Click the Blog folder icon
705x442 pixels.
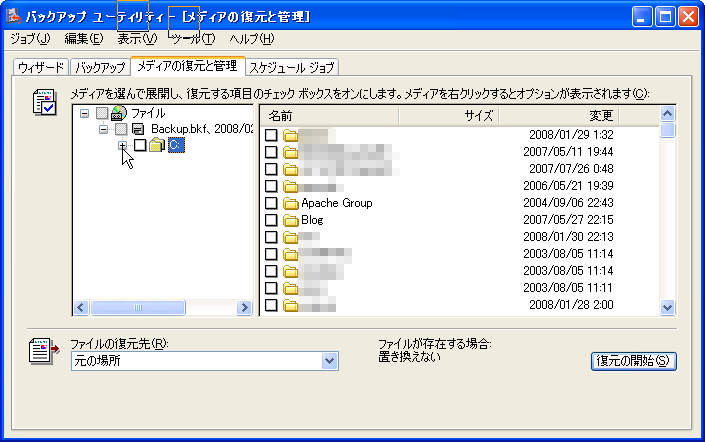[x=291, y=220]
